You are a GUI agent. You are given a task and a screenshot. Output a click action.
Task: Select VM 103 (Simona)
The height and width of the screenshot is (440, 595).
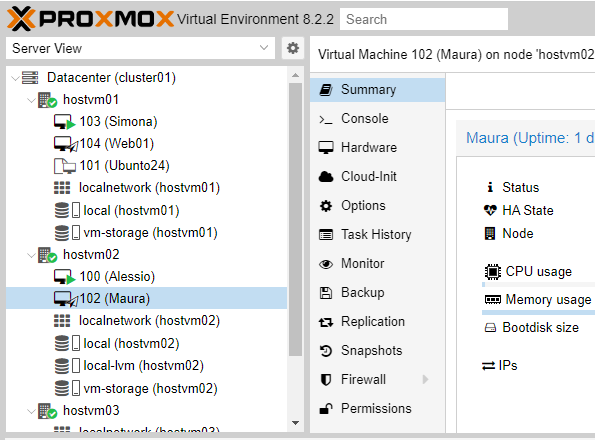point(118,122)
